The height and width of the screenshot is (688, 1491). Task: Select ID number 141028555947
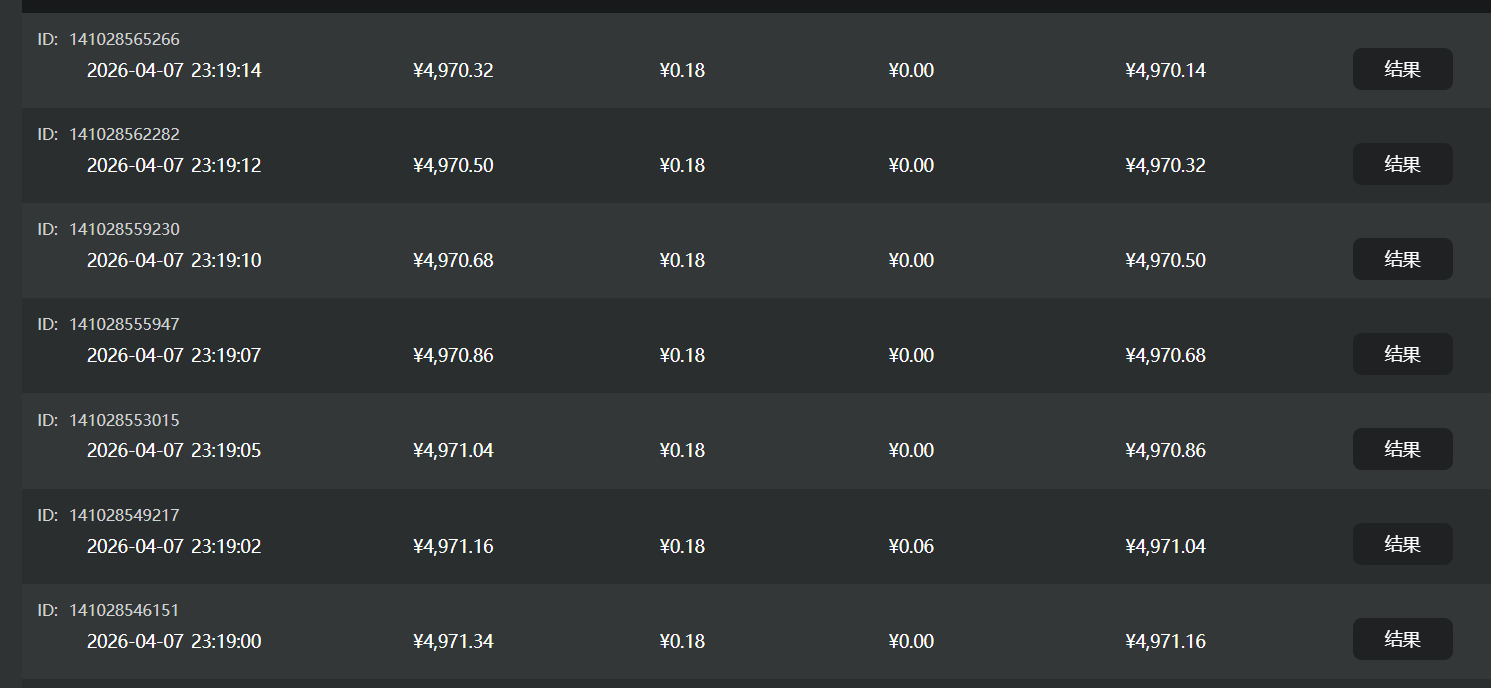124,324
